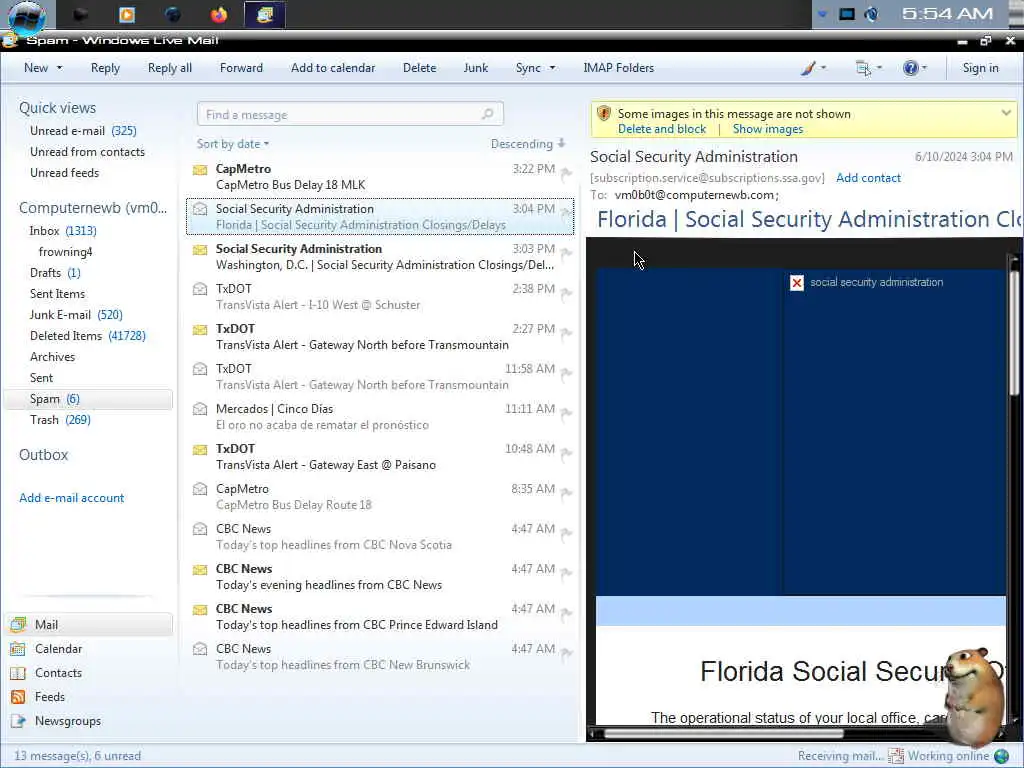This screenshot has height=768, width=1024.
Task: Click envelope icon of Washington, D.C. message
Action: click(x=200, y=249)
